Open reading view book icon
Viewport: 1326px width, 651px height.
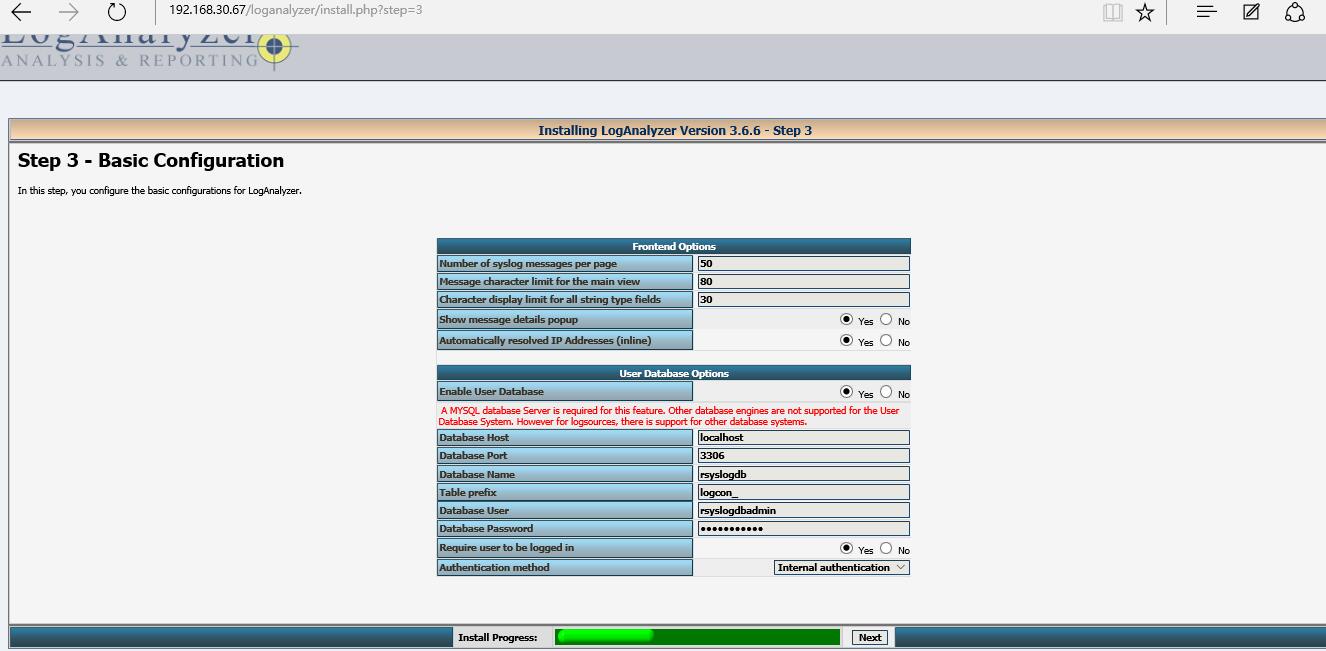click(x=1113, y=12)
